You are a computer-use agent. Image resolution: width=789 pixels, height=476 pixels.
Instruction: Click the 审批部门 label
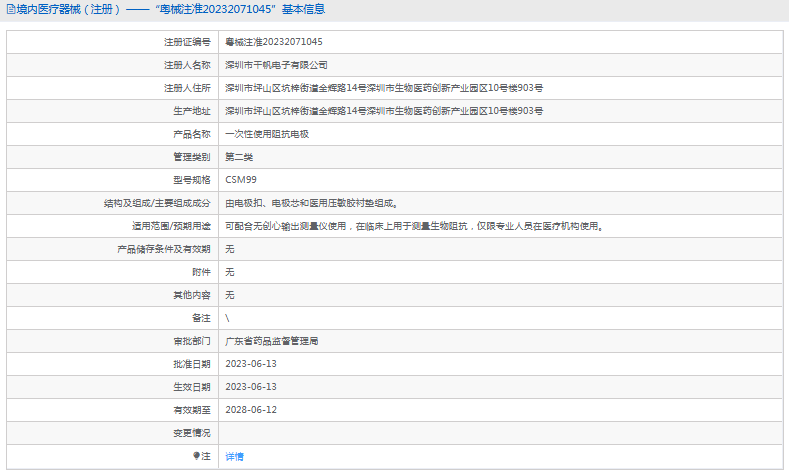click(192, 341)
